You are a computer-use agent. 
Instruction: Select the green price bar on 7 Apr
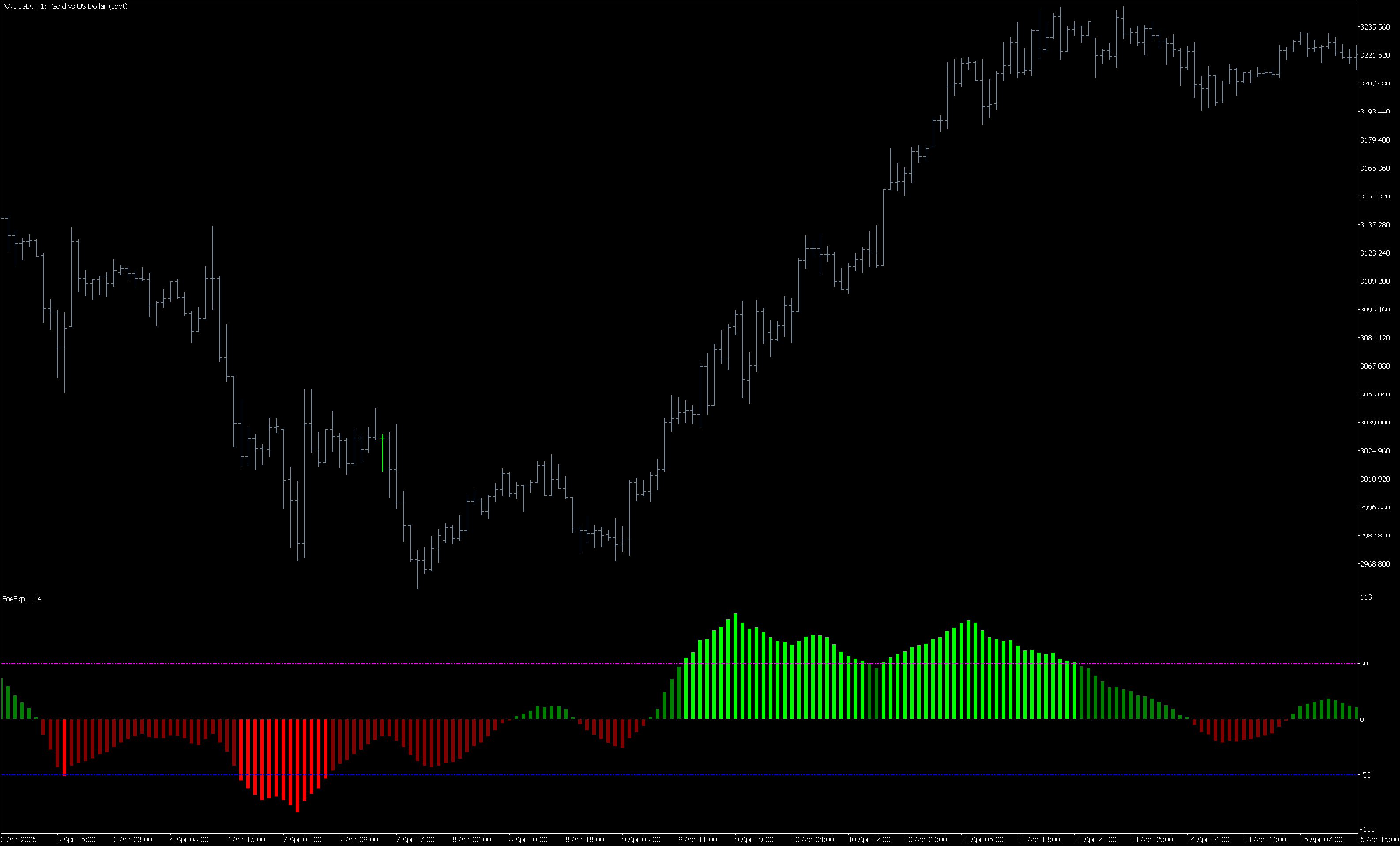[382, 453]
